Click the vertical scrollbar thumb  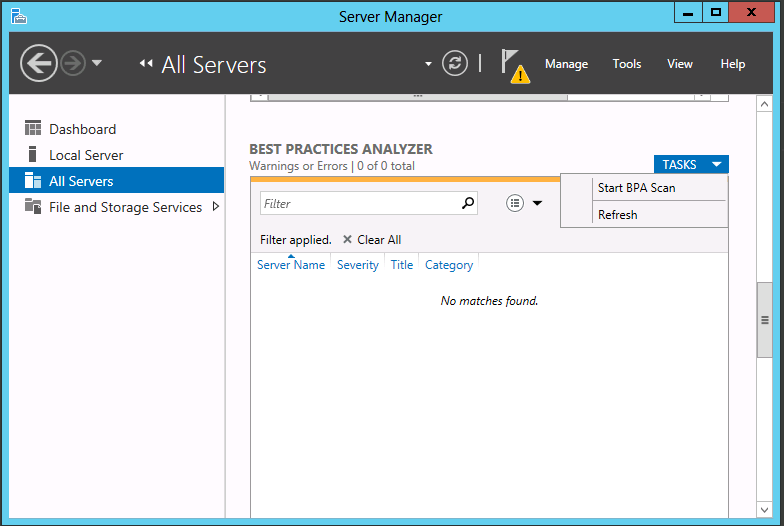pyautogui.click(x=765, y=320)
